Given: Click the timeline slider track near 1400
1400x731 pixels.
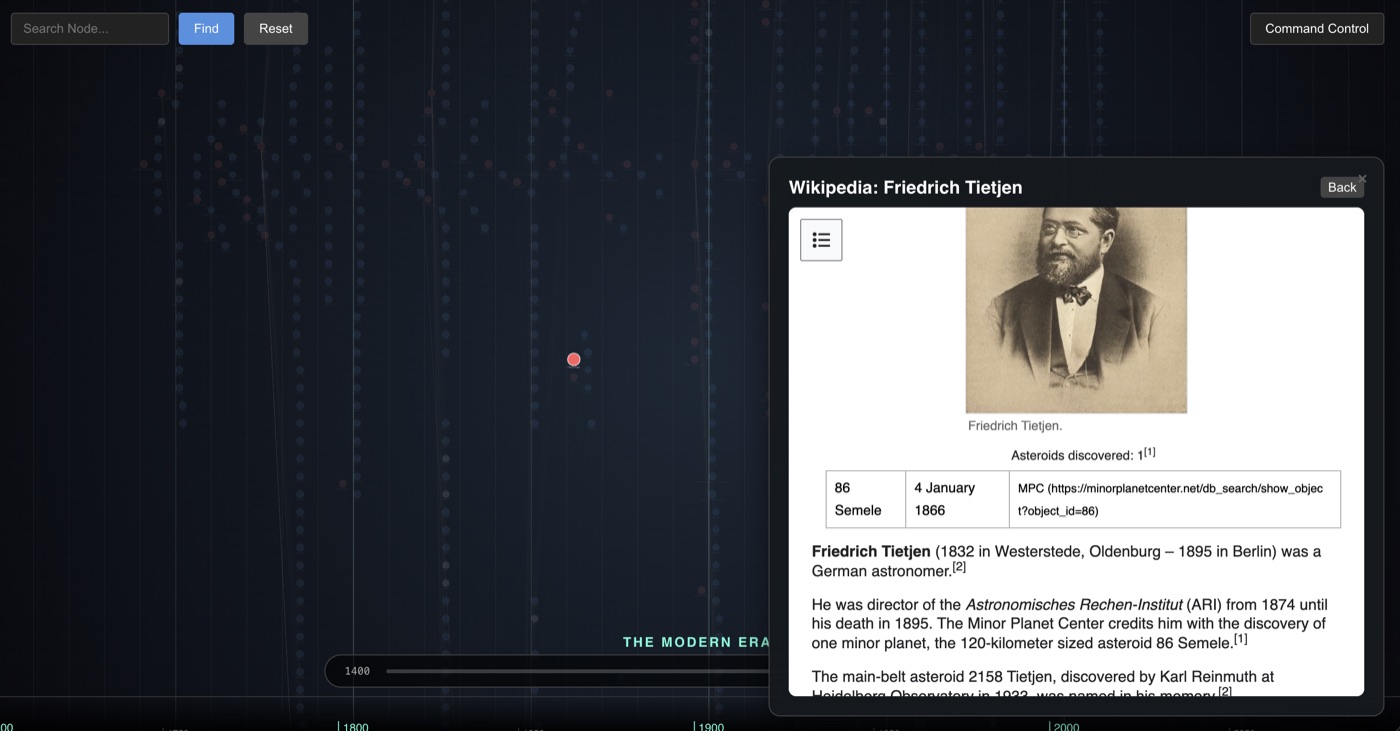Looking at the screenshot, I should tap(577, 671).
